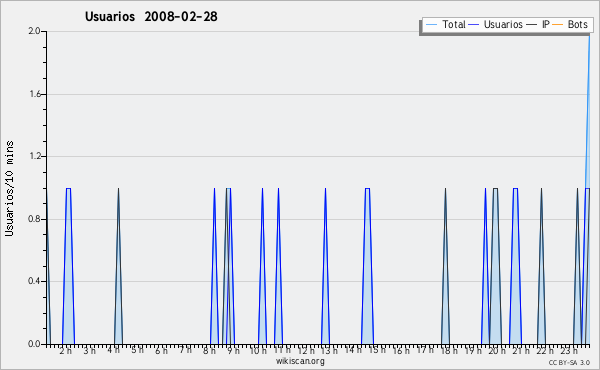
Task: Click the 13 h x-axis label
Action: pyautogui.click(x=329, y=351)
